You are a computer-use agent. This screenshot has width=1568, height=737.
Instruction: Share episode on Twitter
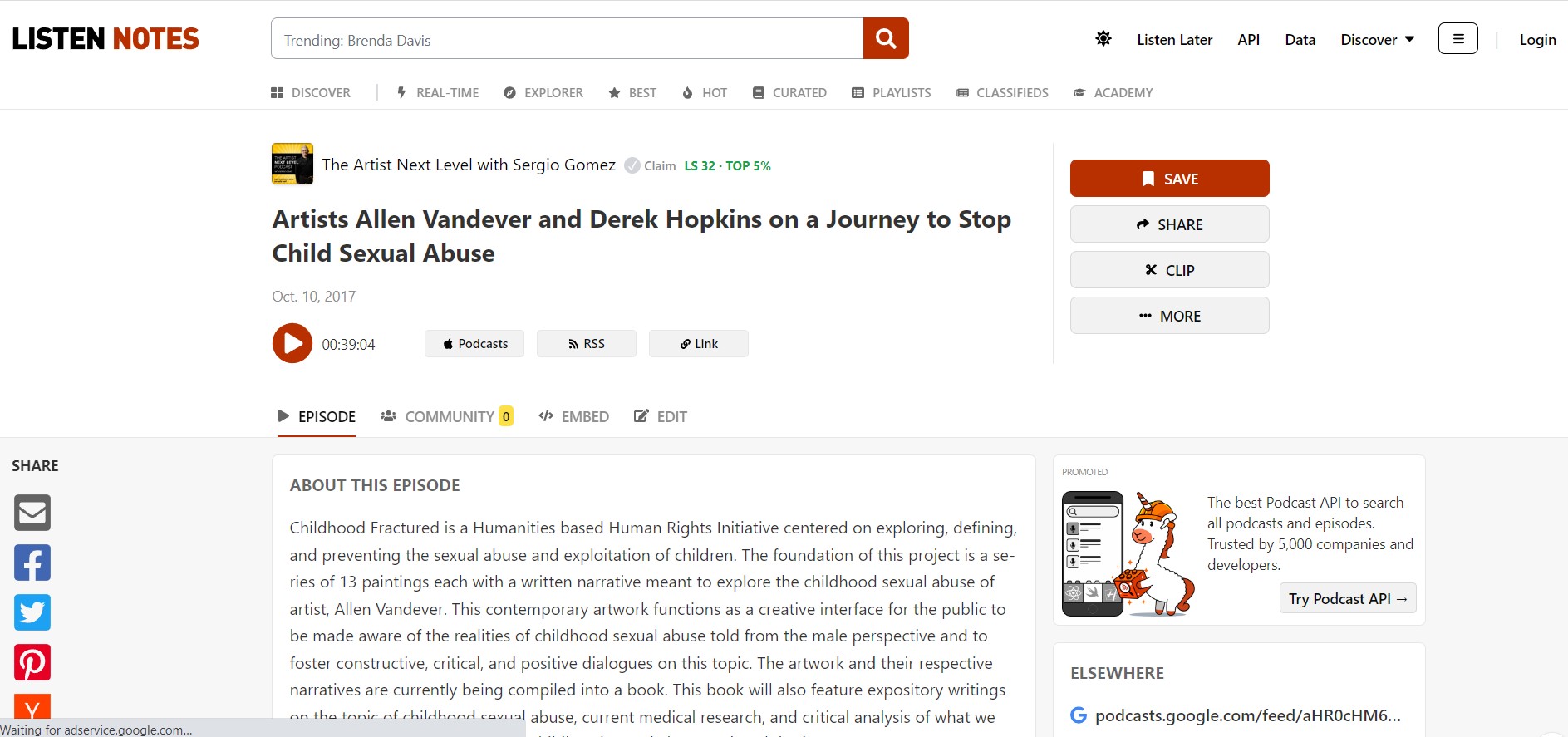pos(32,612)
